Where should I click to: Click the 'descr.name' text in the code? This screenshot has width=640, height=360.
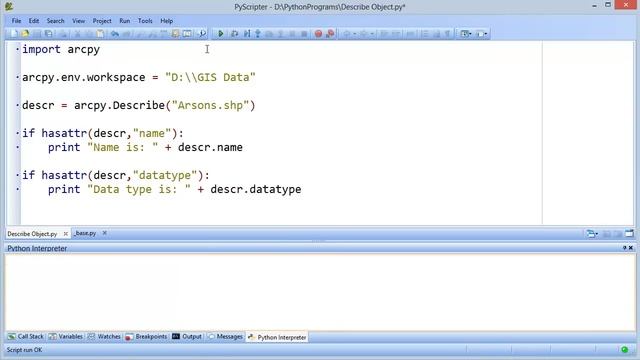point(210,147)
